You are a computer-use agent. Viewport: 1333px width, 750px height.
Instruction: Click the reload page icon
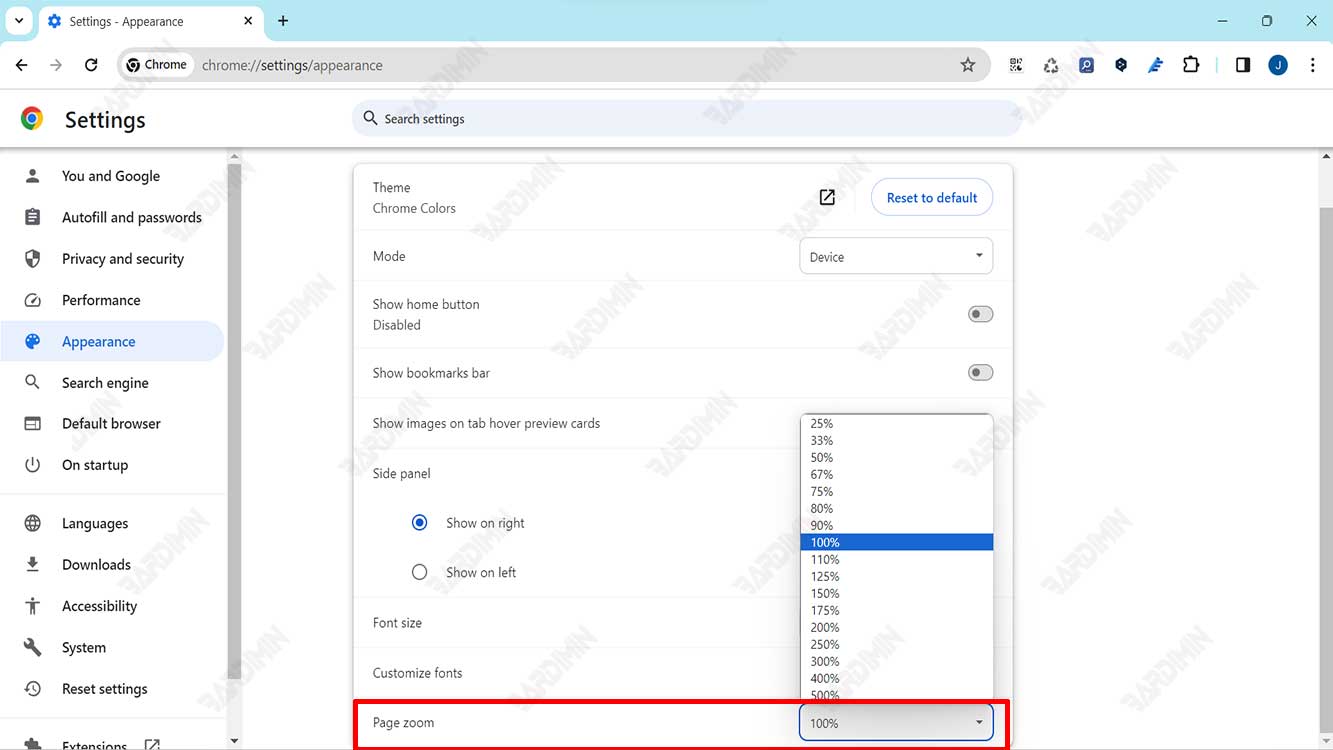pyautogui.click(x=91, y=65)
